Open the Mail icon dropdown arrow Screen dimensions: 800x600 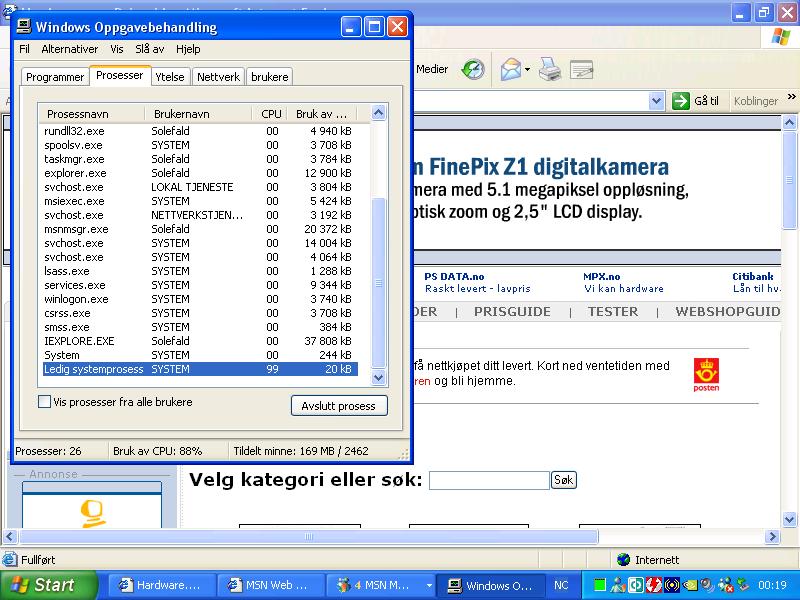528,70
